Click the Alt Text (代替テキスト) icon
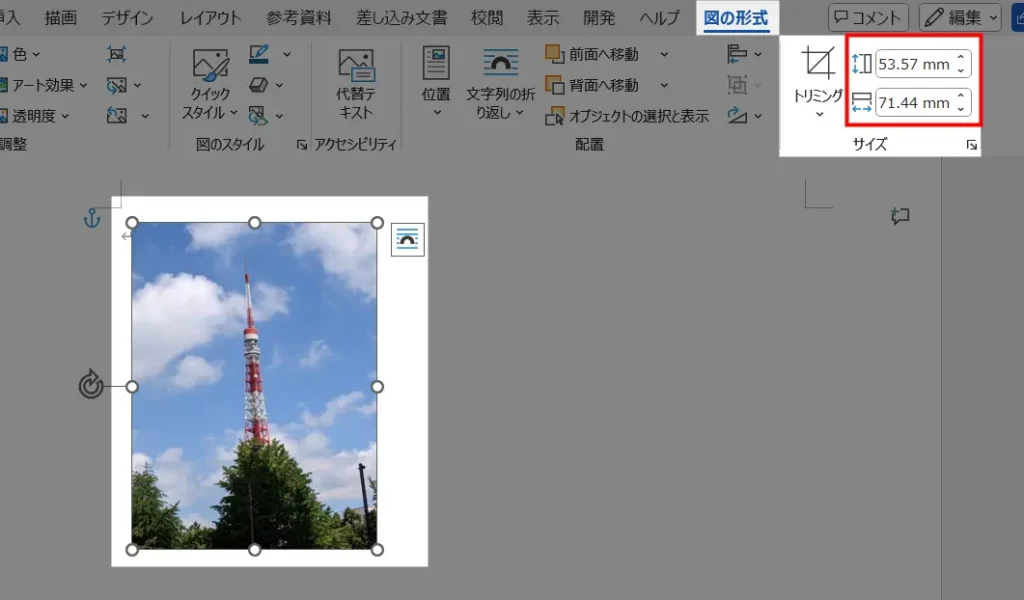 click(x=356, y=84)
